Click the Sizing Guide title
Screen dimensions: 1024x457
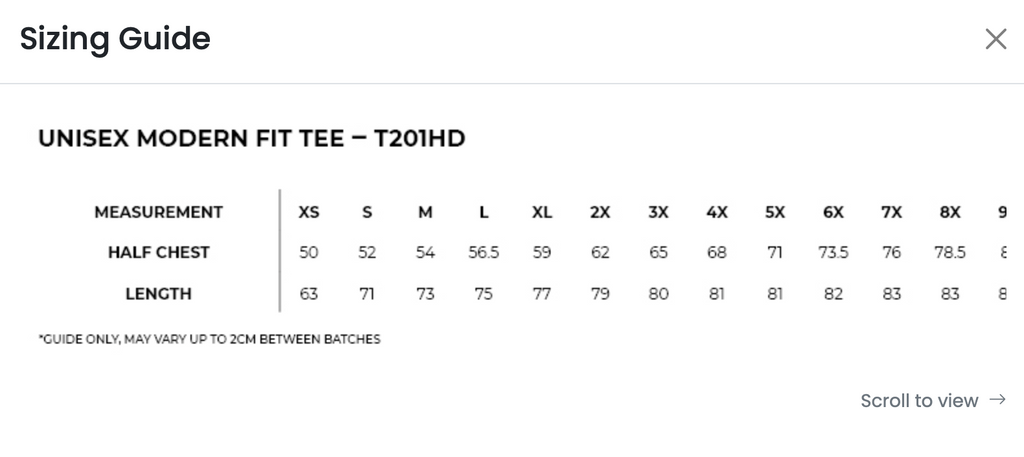(115, 39)
